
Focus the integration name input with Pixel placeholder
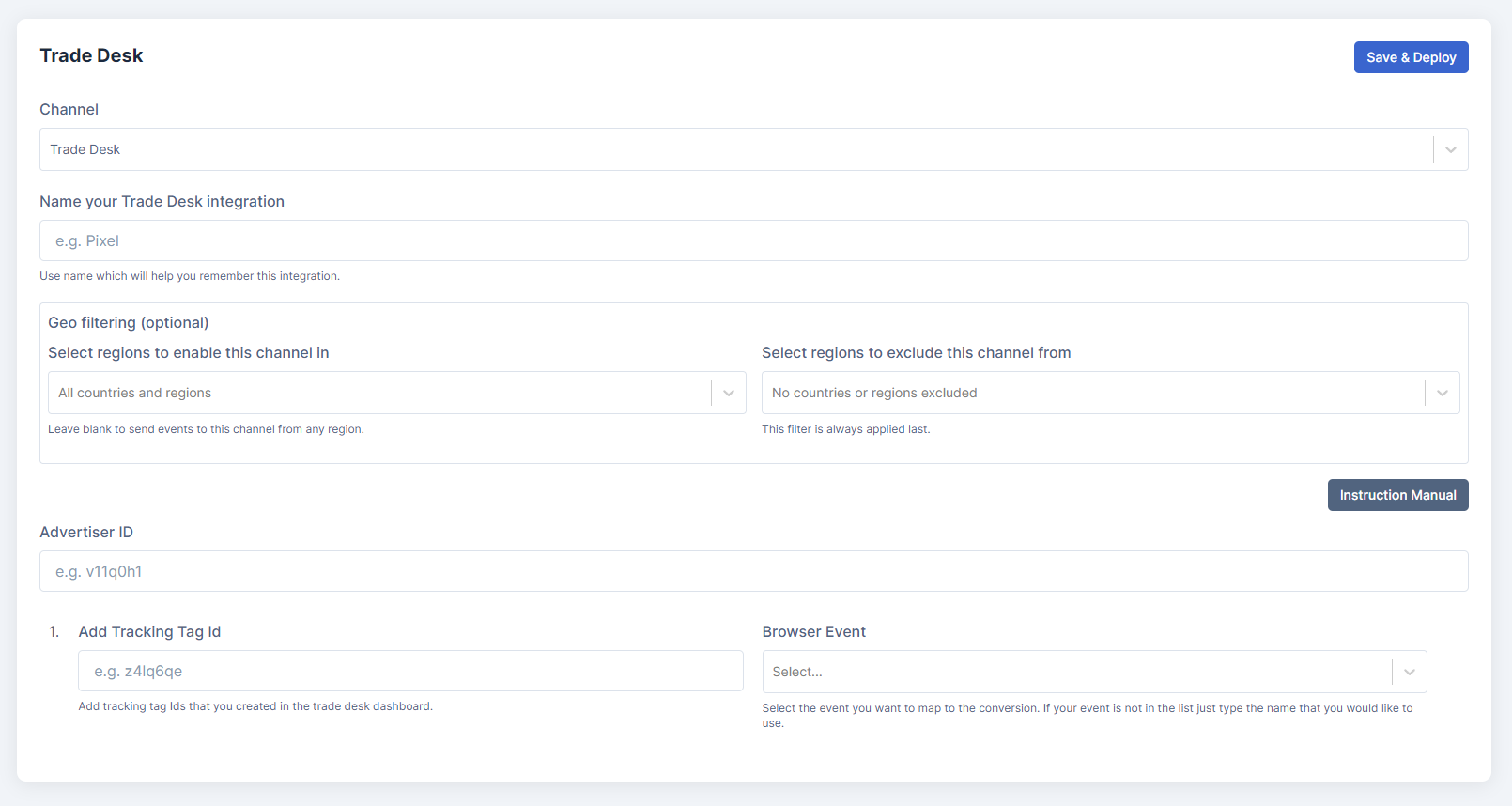753,241
